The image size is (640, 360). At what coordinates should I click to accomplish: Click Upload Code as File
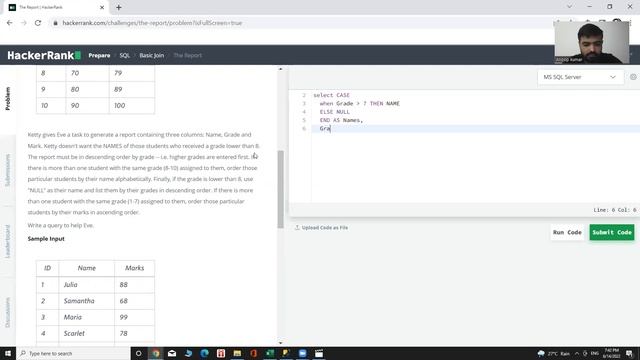[x=322, y=228]
